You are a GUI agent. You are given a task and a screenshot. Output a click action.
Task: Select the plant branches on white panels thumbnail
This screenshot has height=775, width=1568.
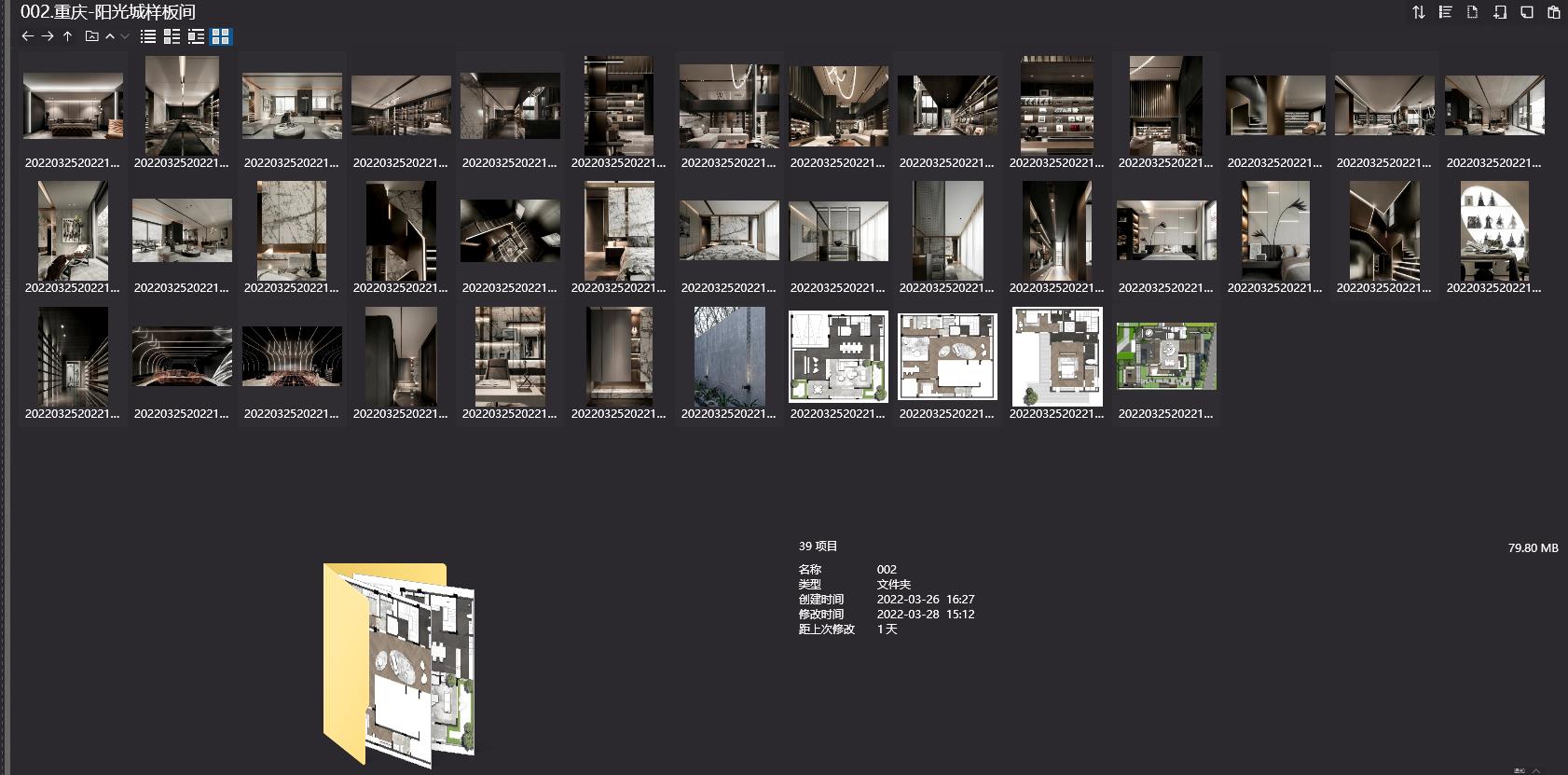click(1275, 231)
